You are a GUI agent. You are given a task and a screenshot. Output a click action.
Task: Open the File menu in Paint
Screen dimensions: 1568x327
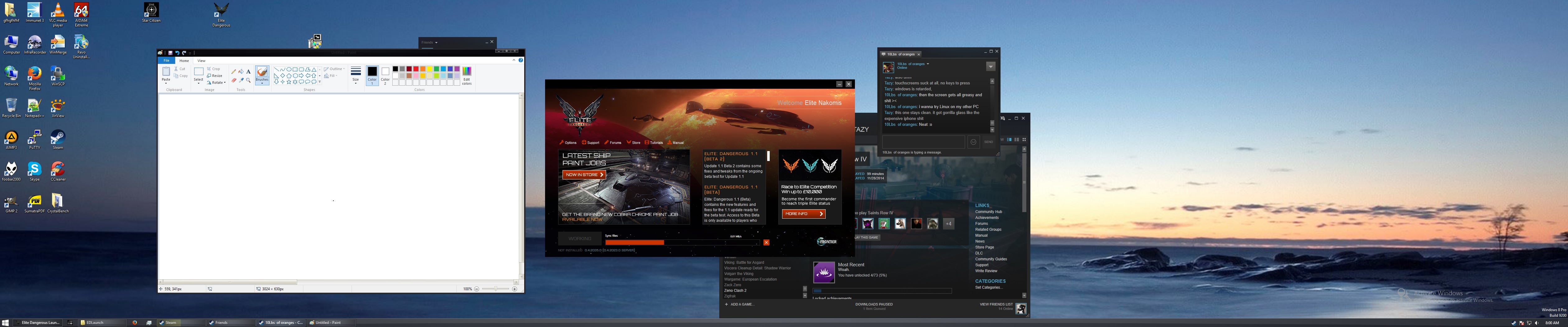click(x=166, y=60)
